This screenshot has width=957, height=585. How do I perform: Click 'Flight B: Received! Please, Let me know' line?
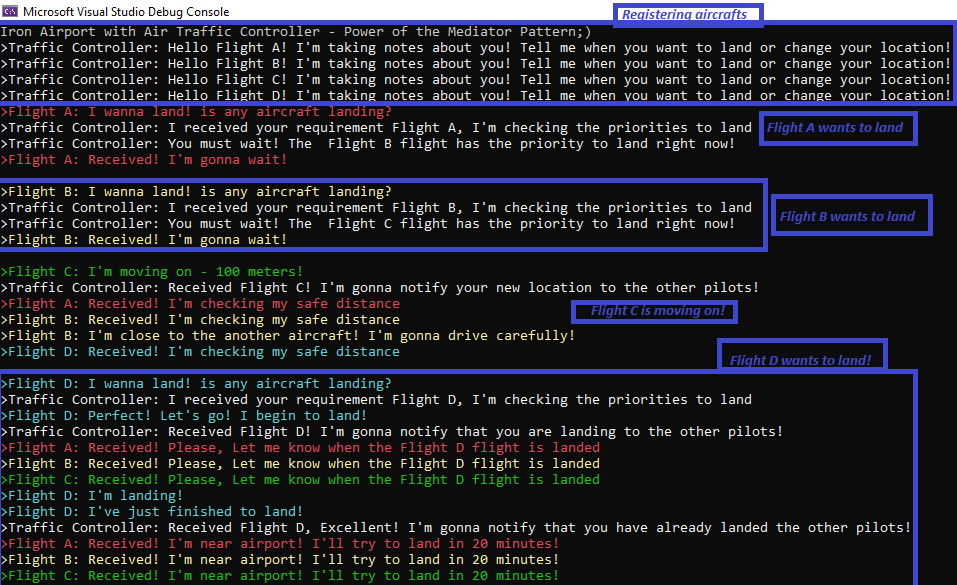(300, 463)
